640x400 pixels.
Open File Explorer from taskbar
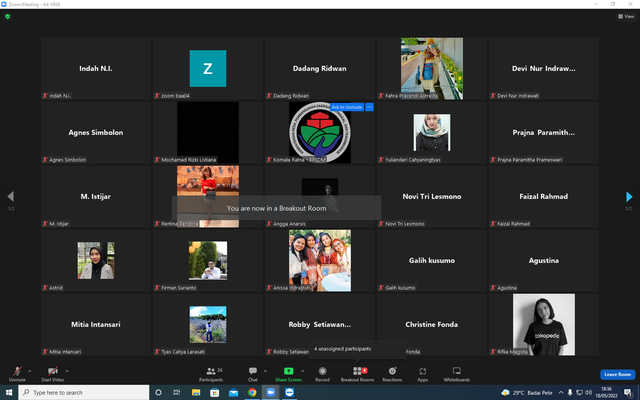[x=196, y=393]
